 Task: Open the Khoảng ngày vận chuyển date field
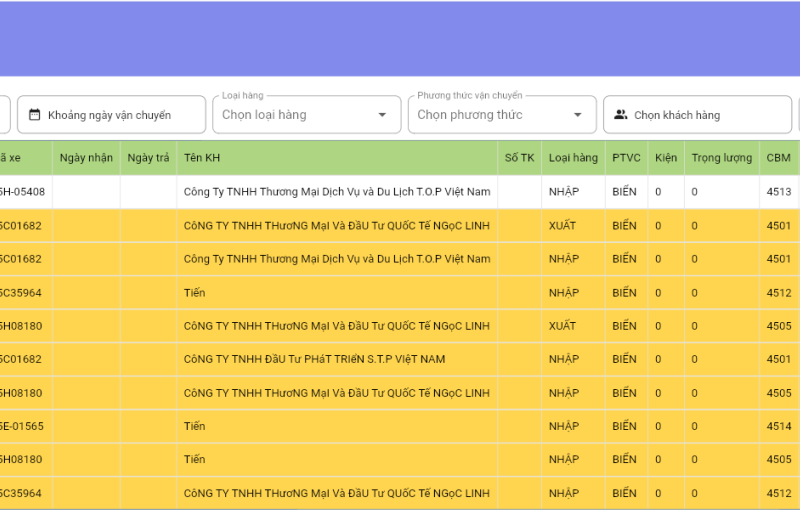coord(110,115)
